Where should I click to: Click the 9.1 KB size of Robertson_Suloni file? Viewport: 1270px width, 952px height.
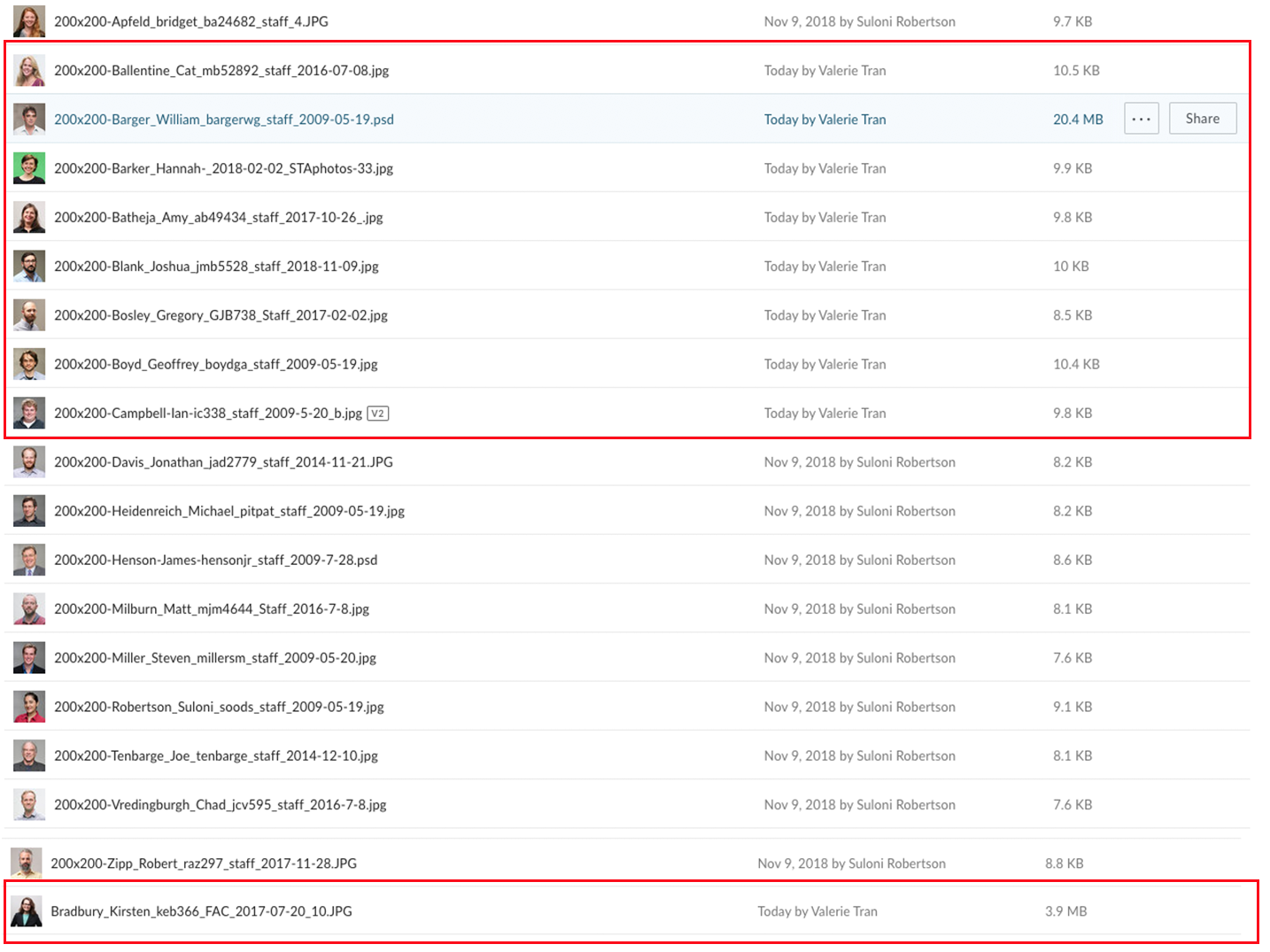coord(1073,707)
